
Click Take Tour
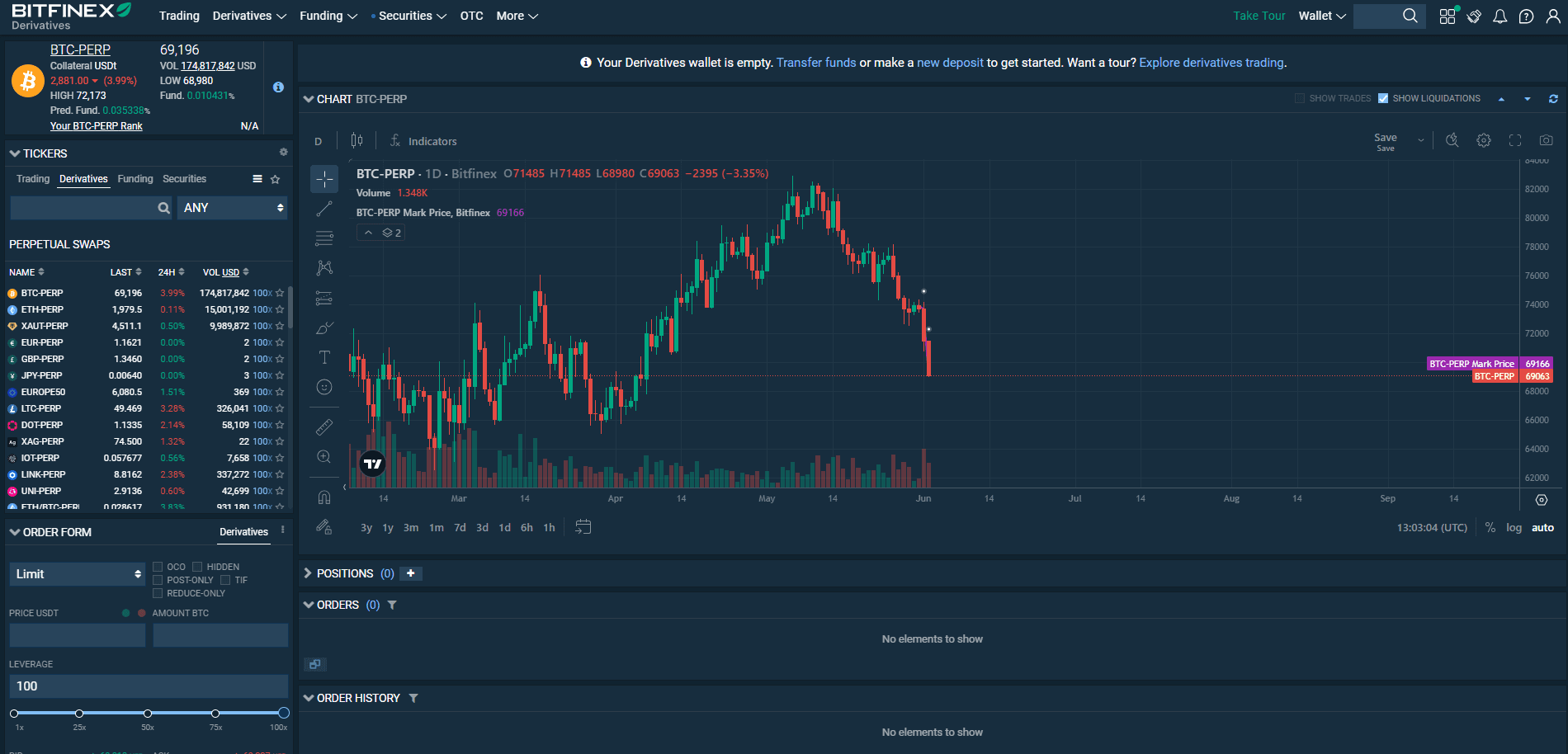[1259, 16]
